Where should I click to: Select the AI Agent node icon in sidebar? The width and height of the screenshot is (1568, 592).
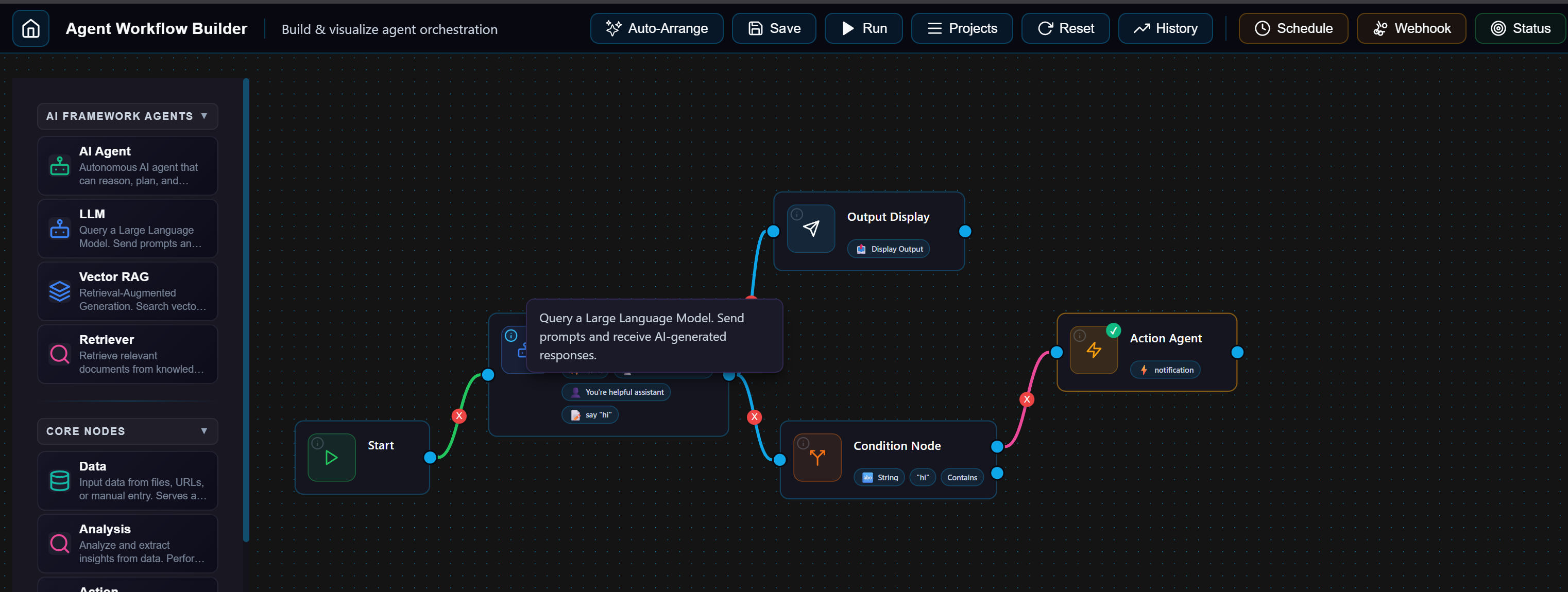tap(59, 165)
